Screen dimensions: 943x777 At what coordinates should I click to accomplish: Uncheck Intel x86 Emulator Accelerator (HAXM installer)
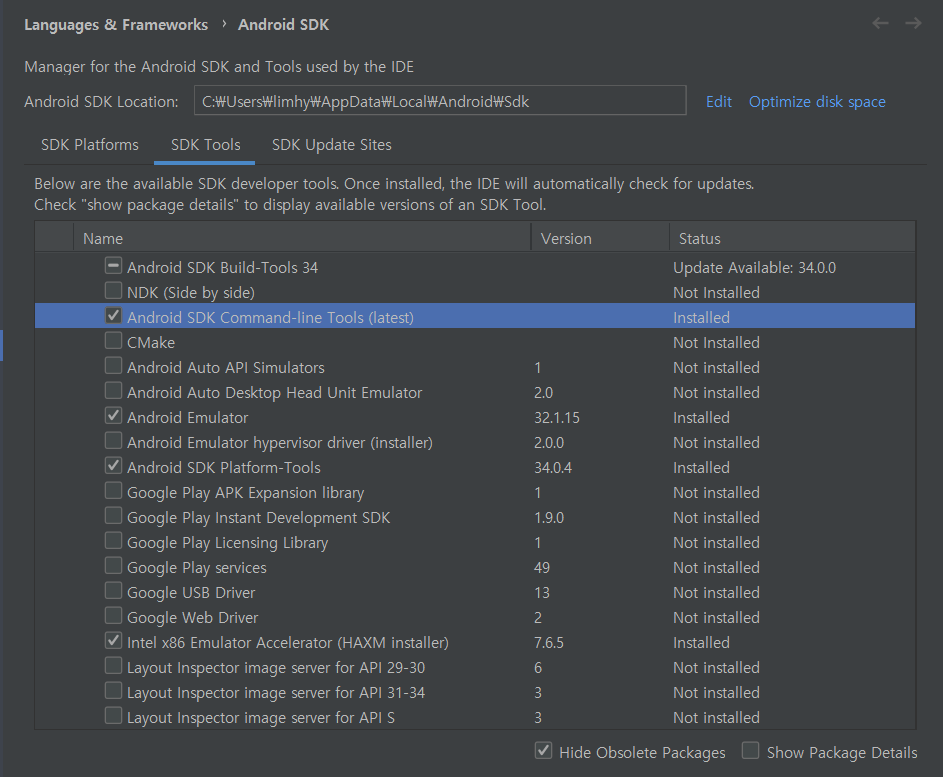click(x=113, y=640)
